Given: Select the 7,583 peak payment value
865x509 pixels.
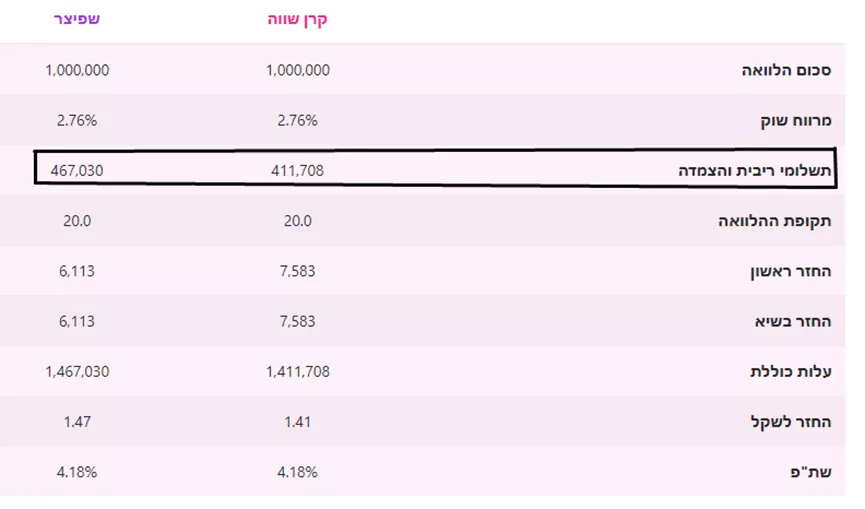Looking at the screenshot, I should point(297,322).
